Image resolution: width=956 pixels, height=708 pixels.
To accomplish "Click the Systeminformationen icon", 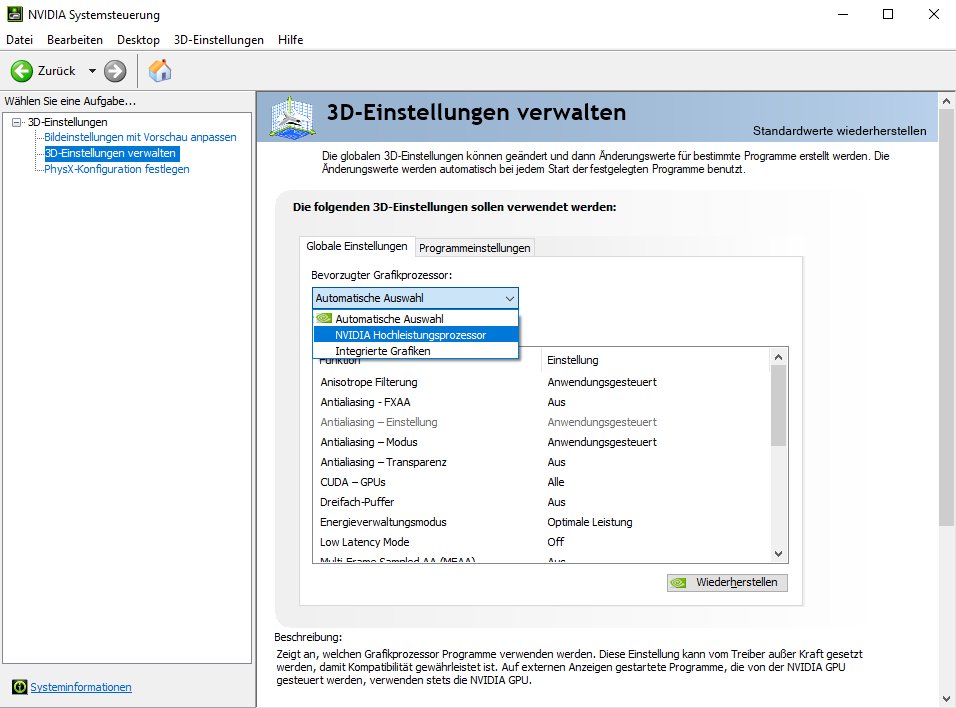I will (x=20, y=687).
